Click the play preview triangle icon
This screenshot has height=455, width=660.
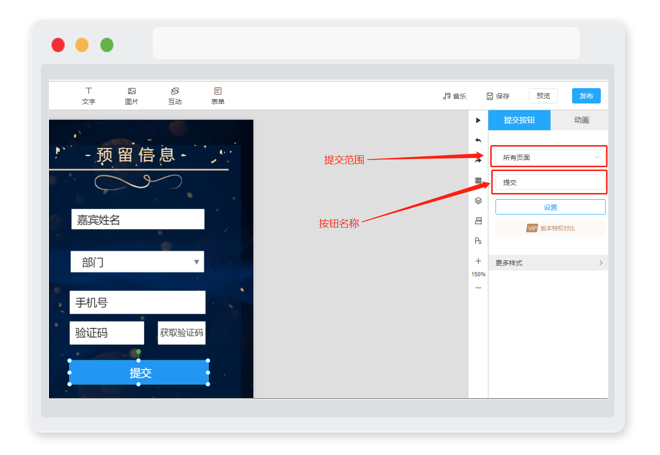478,120
